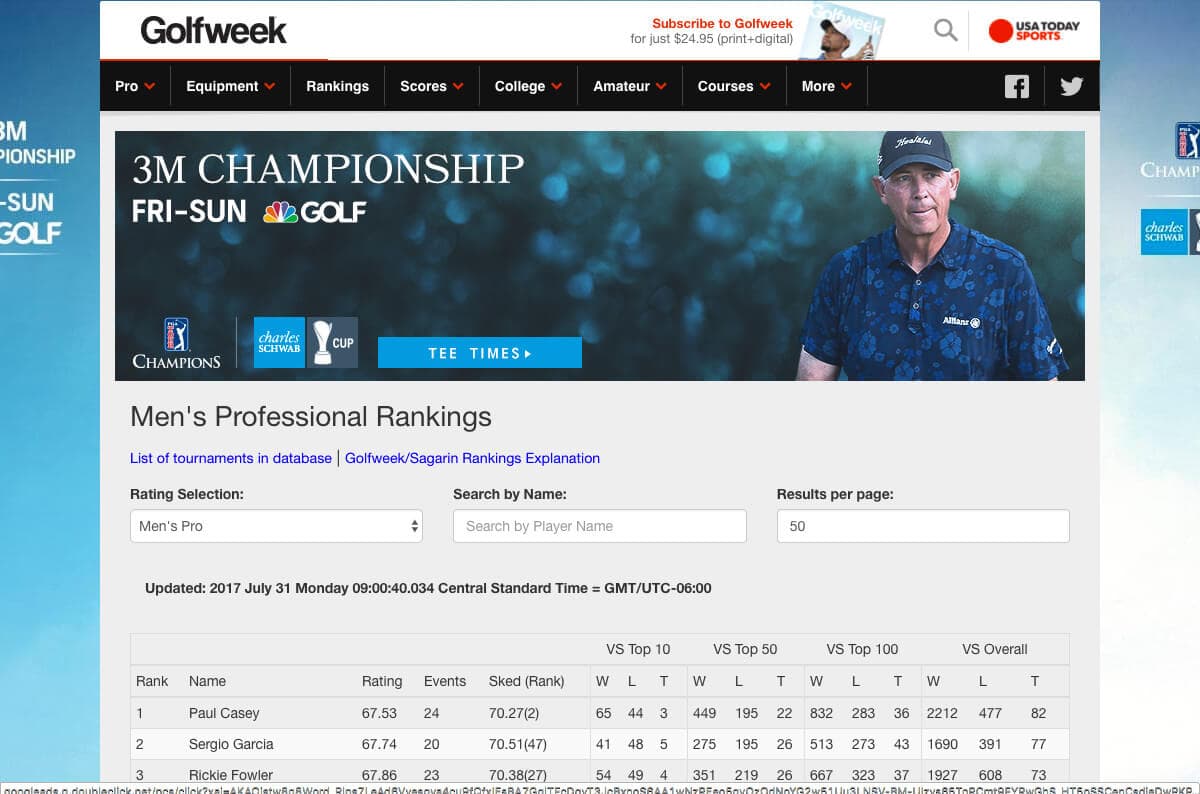Viewport: 1200px width, 794px height.
Task: Expand the More menu
Action: pos(826,86)
